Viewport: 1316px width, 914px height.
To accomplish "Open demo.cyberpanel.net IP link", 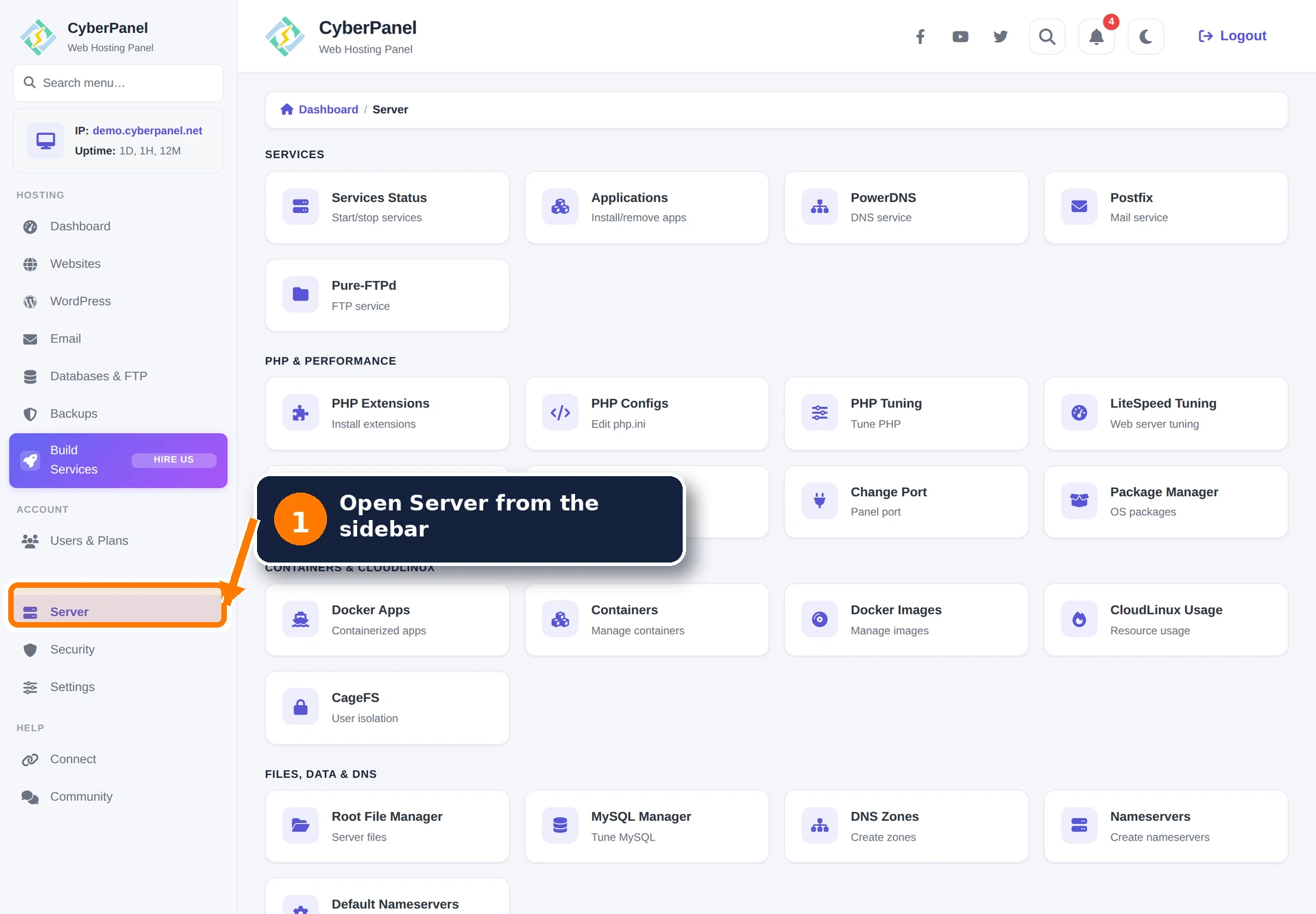I will [147, 130].
